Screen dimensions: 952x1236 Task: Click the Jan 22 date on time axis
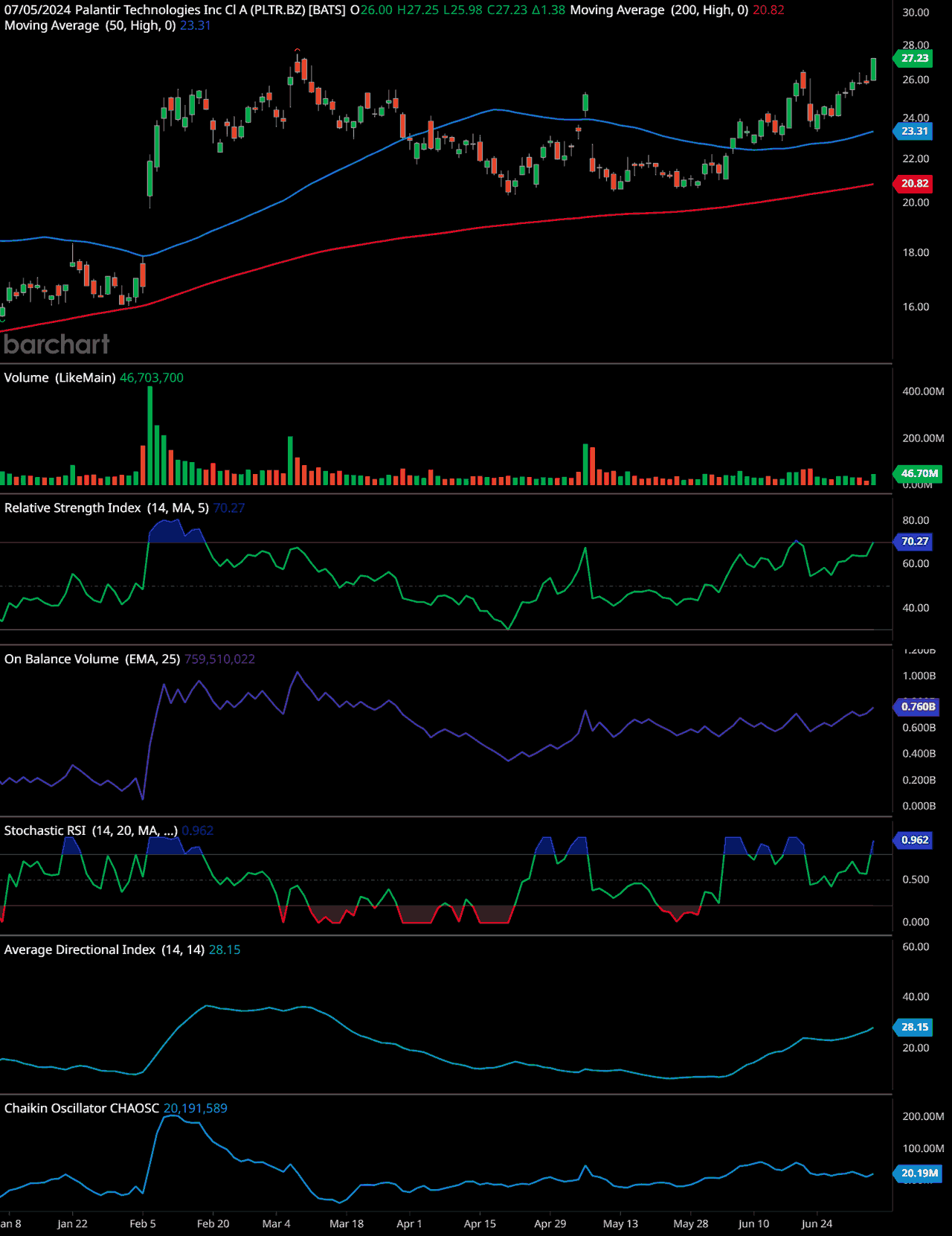[x=72, y=1223]
